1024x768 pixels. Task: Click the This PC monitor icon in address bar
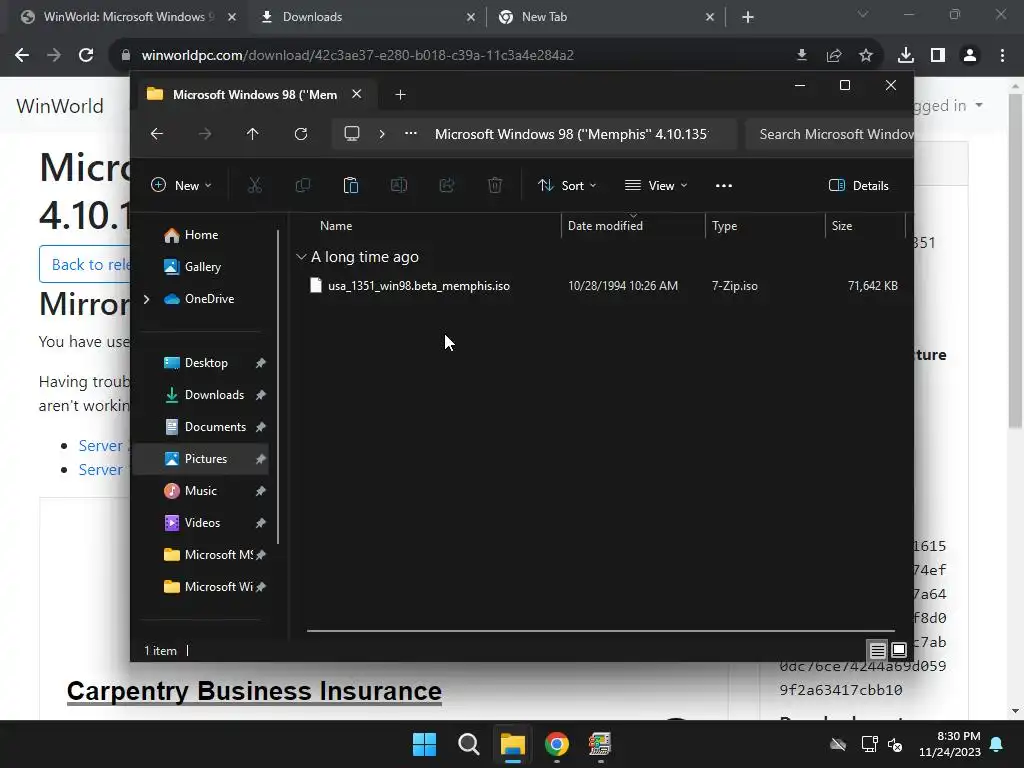[352, 134]
